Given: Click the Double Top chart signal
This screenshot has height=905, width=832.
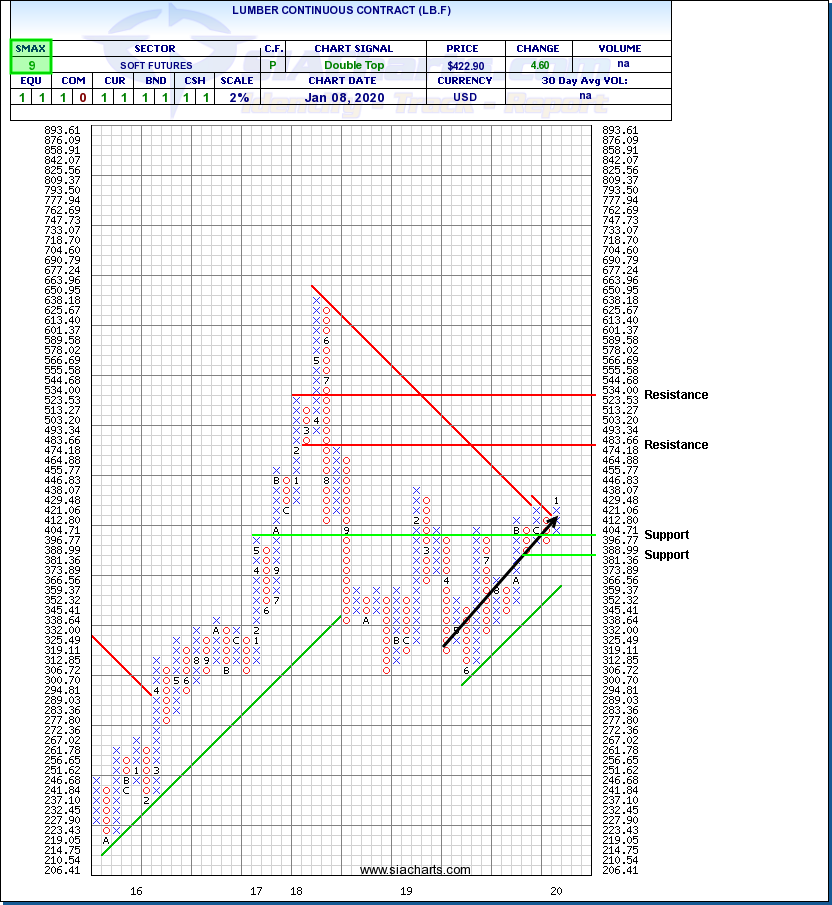Looking at the screenshot, I should (x=353, y=65).
